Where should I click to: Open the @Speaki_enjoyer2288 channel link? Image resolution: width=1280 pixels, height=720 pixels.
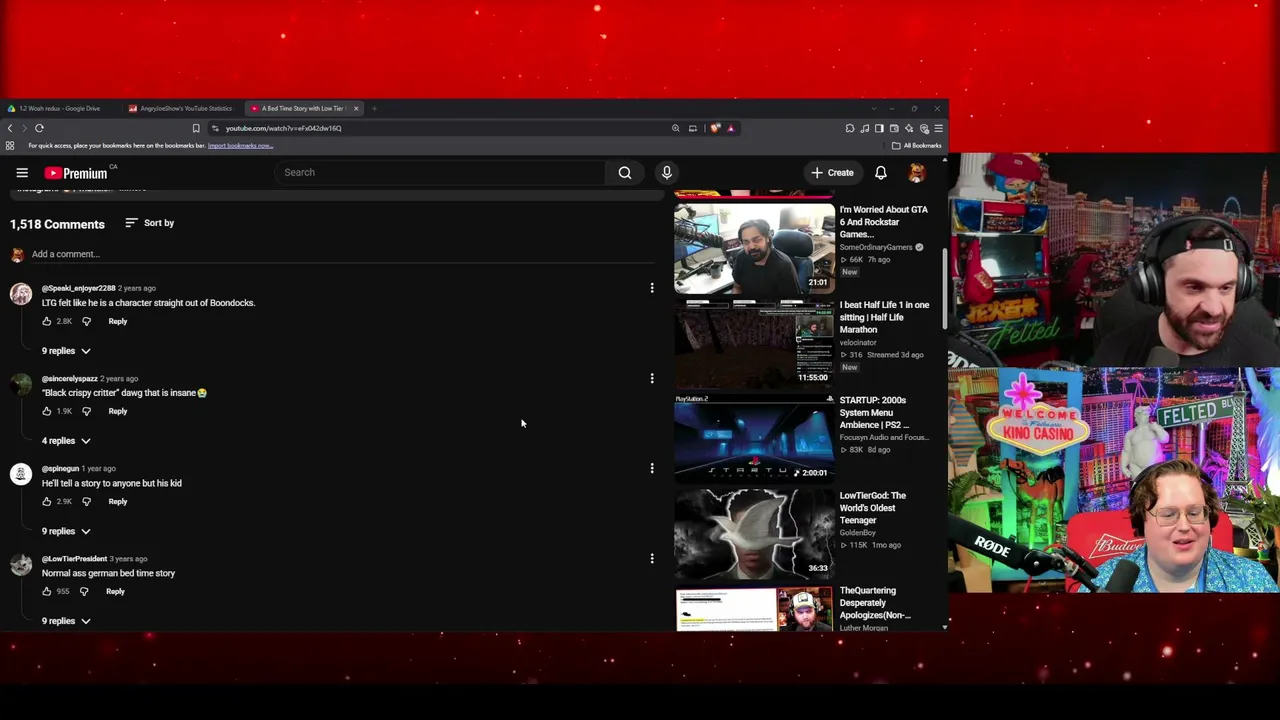tap(78, 288)
